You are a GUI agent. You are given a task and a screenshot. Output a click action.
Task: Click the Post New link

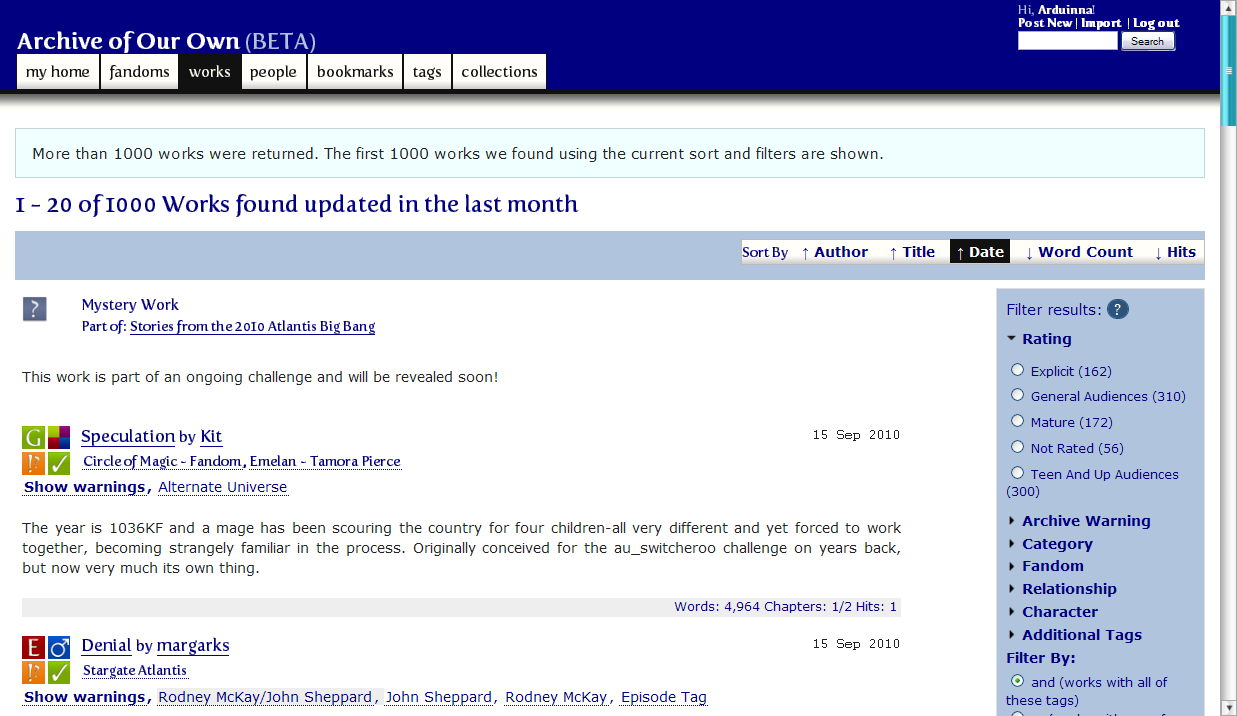coord(1045,23)
